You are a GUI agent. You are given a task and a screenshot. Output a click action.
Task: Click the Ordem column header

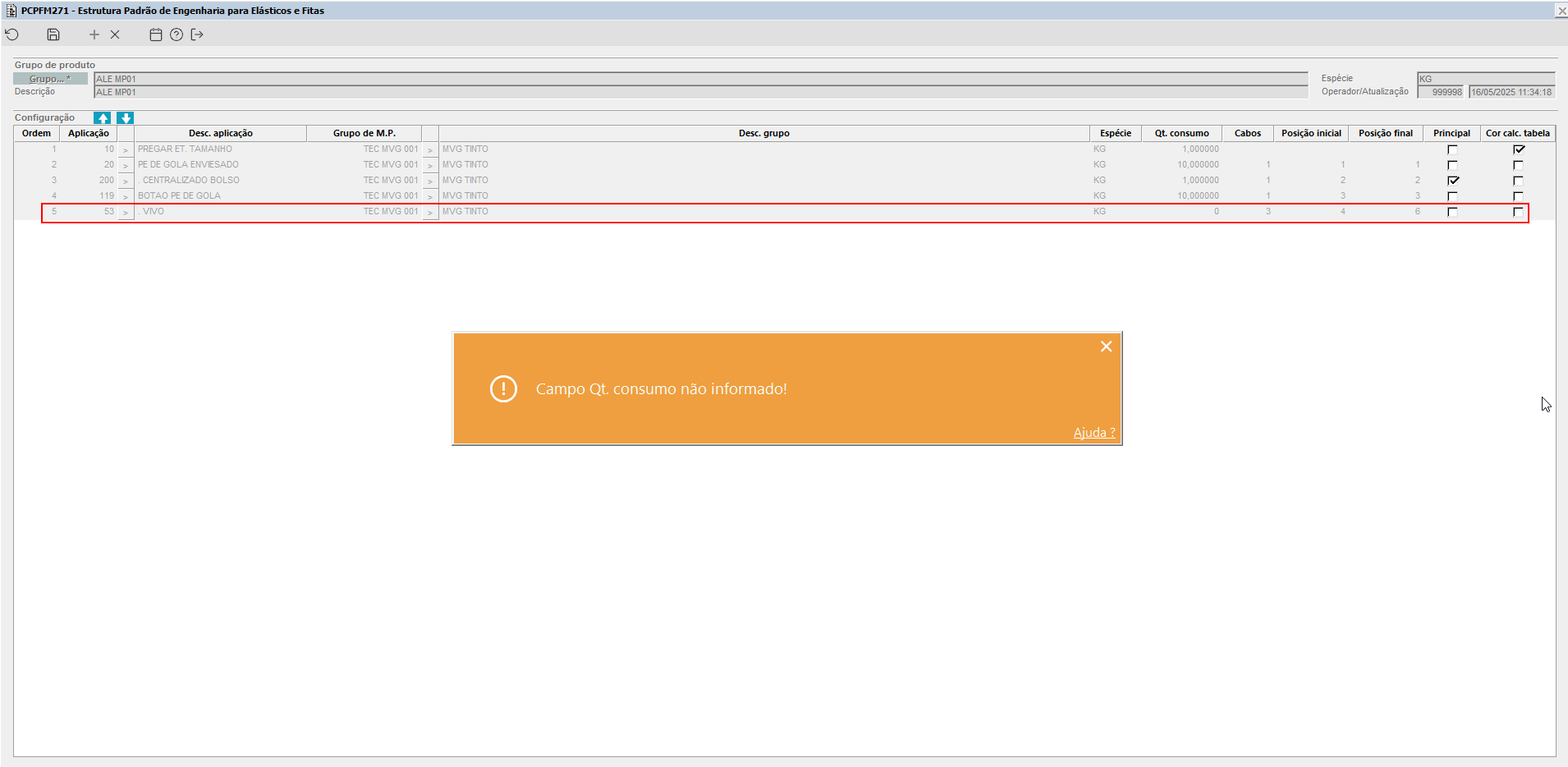36,133
